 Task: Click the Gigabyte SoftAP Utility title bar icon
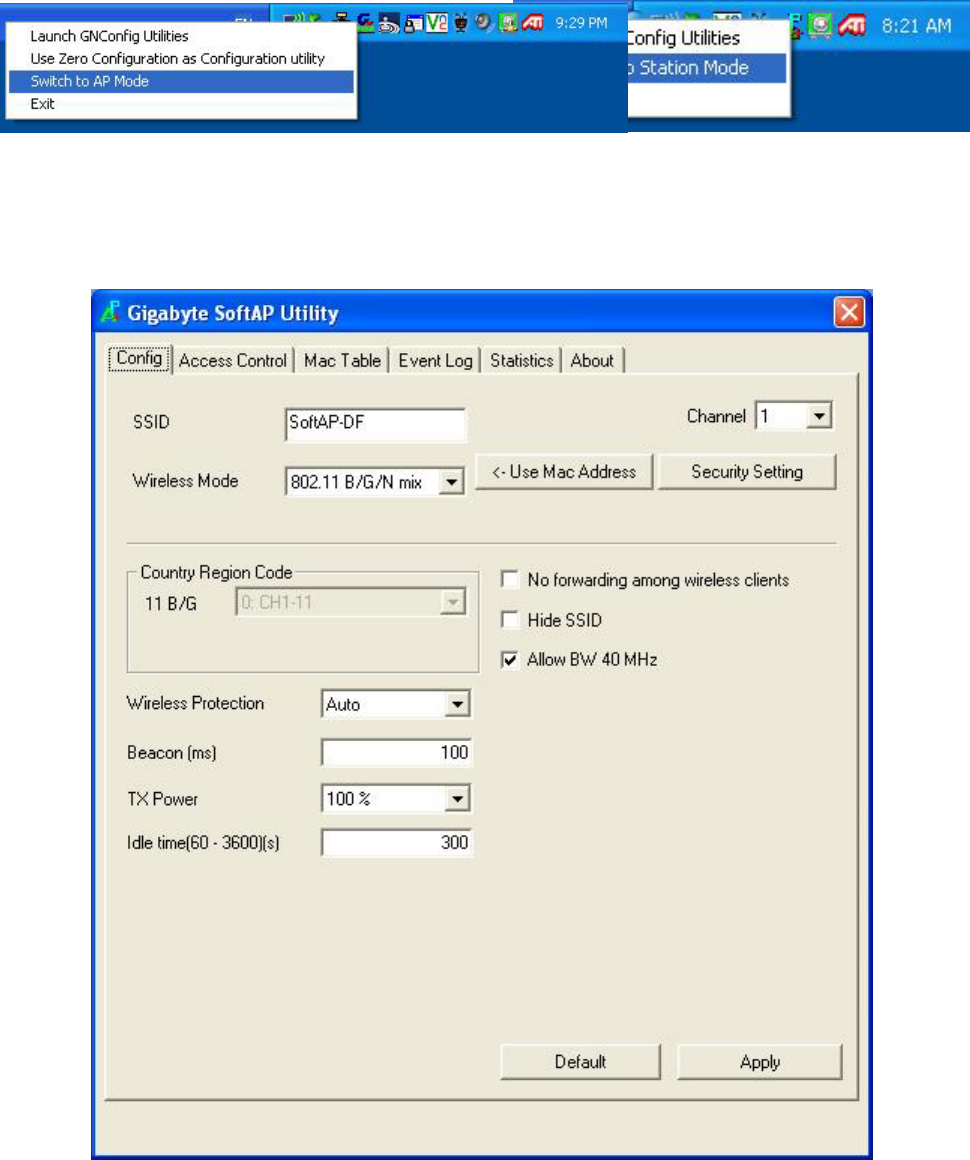[x=111, y=312]
